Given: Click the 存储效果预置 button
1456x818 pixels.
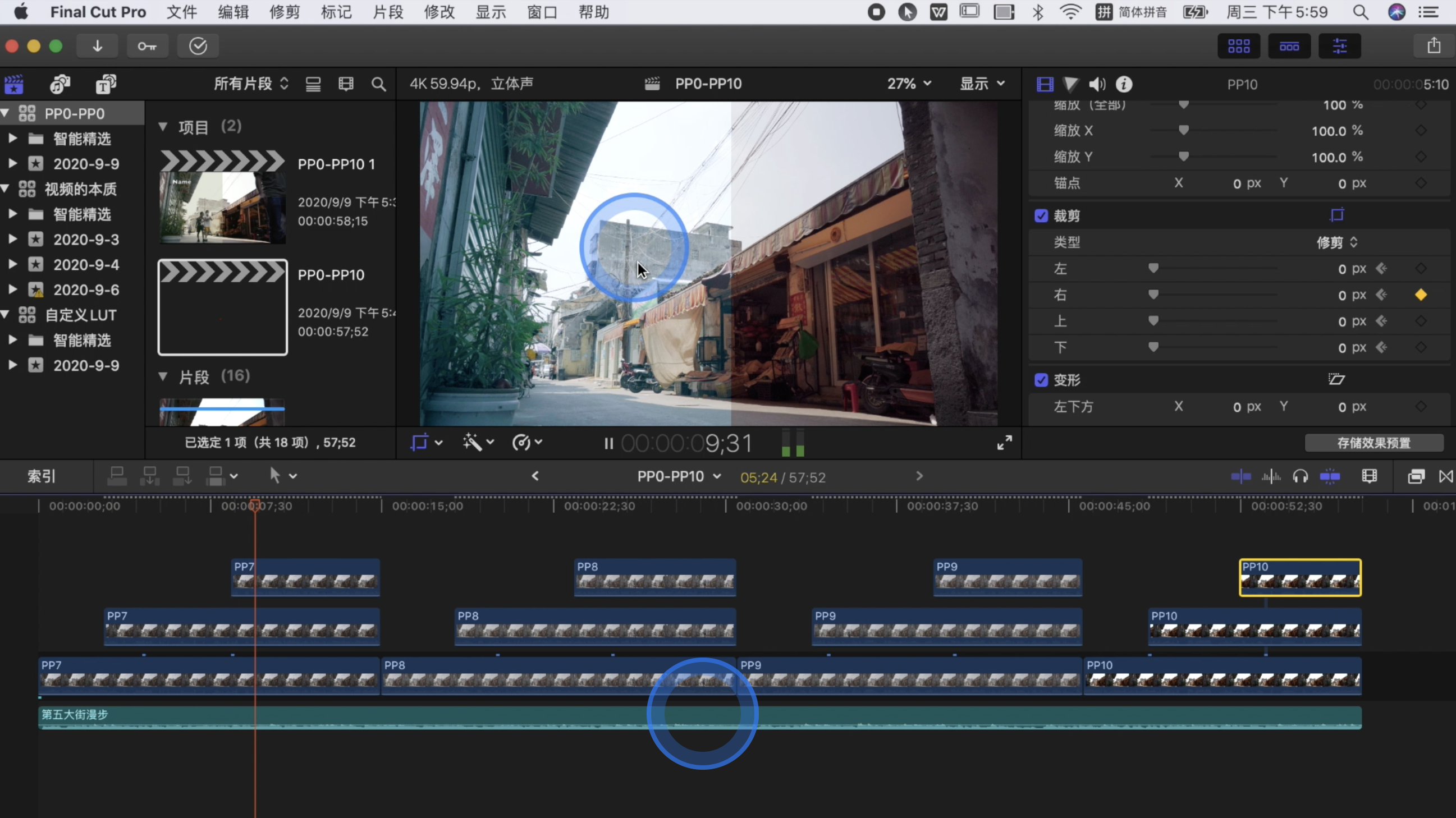Looking at the screenshot, I should (1373, 443).
